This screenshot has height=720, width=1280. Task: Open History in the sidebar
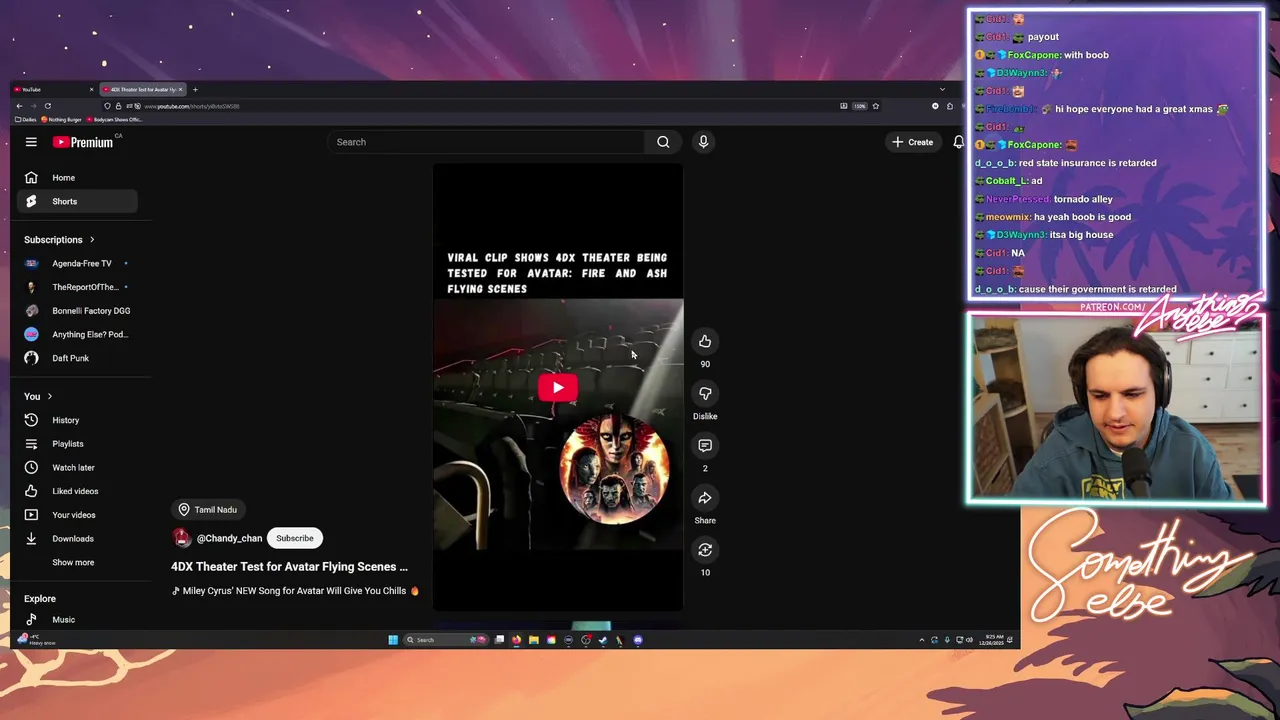click(x=77, y=420)
